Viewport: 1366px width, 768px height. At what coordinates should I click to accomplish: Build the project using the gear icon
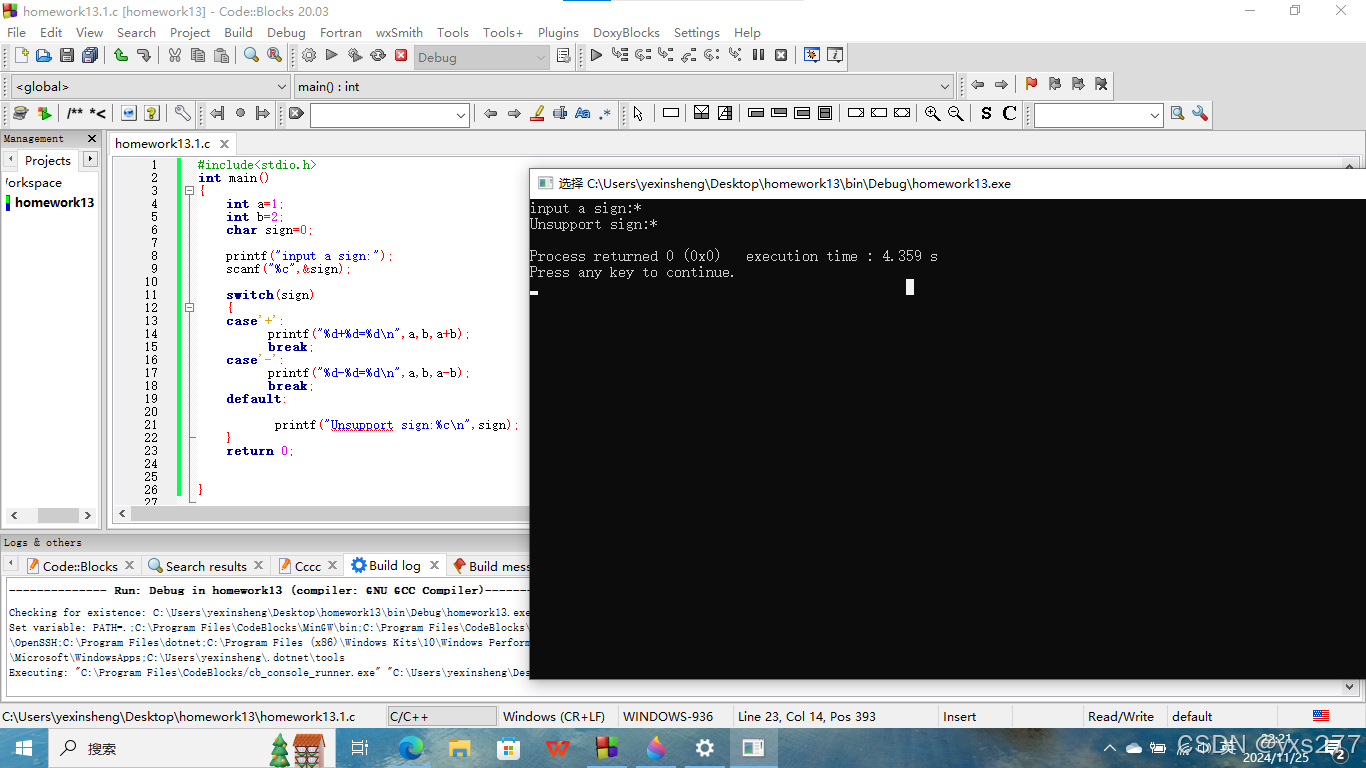[309, 56]
